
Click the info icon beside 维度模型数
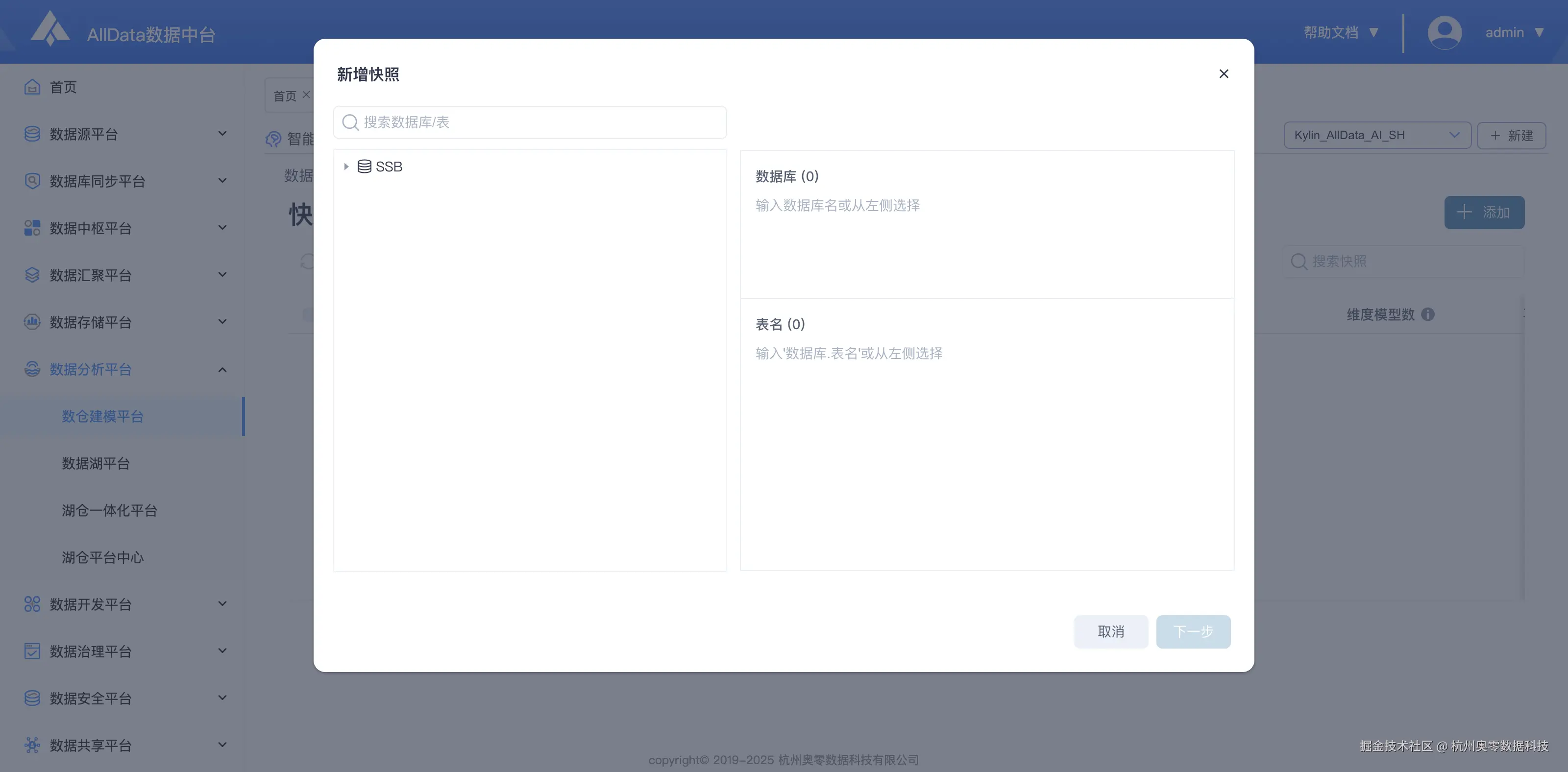coord(1427,314)
